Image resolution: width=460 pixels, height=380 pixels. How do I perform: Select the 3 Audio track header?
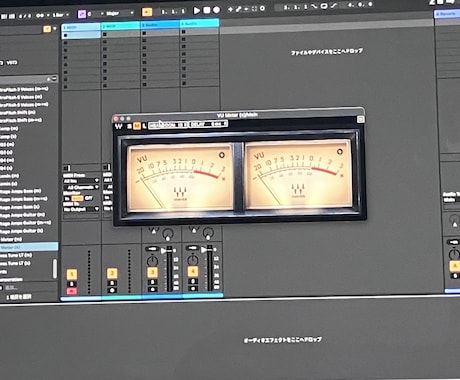[x=160, y=24]
